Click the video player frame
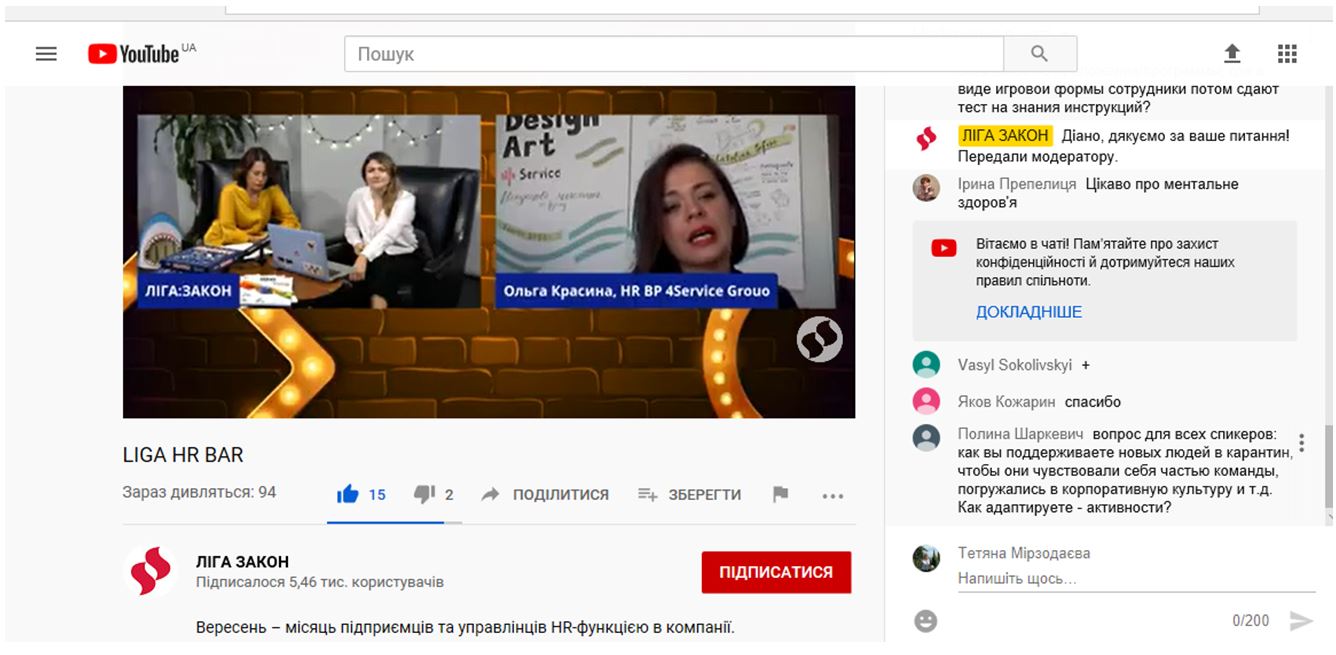 pos(489,252)
